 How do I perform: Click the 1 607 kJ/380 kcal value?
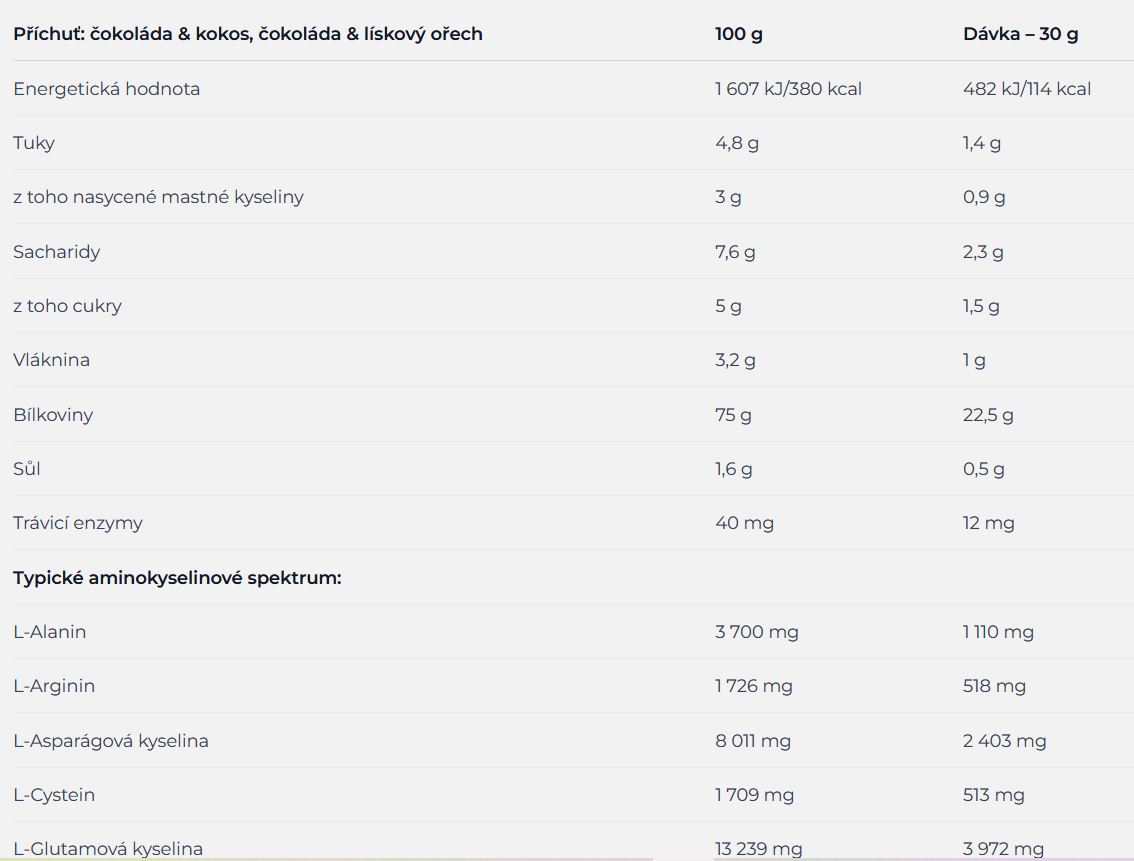788,89
